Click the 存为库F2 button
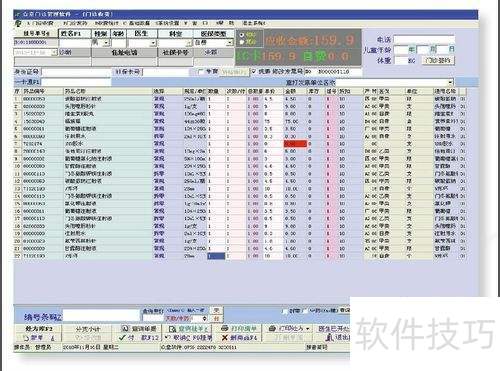 click(x=39, y=329)
